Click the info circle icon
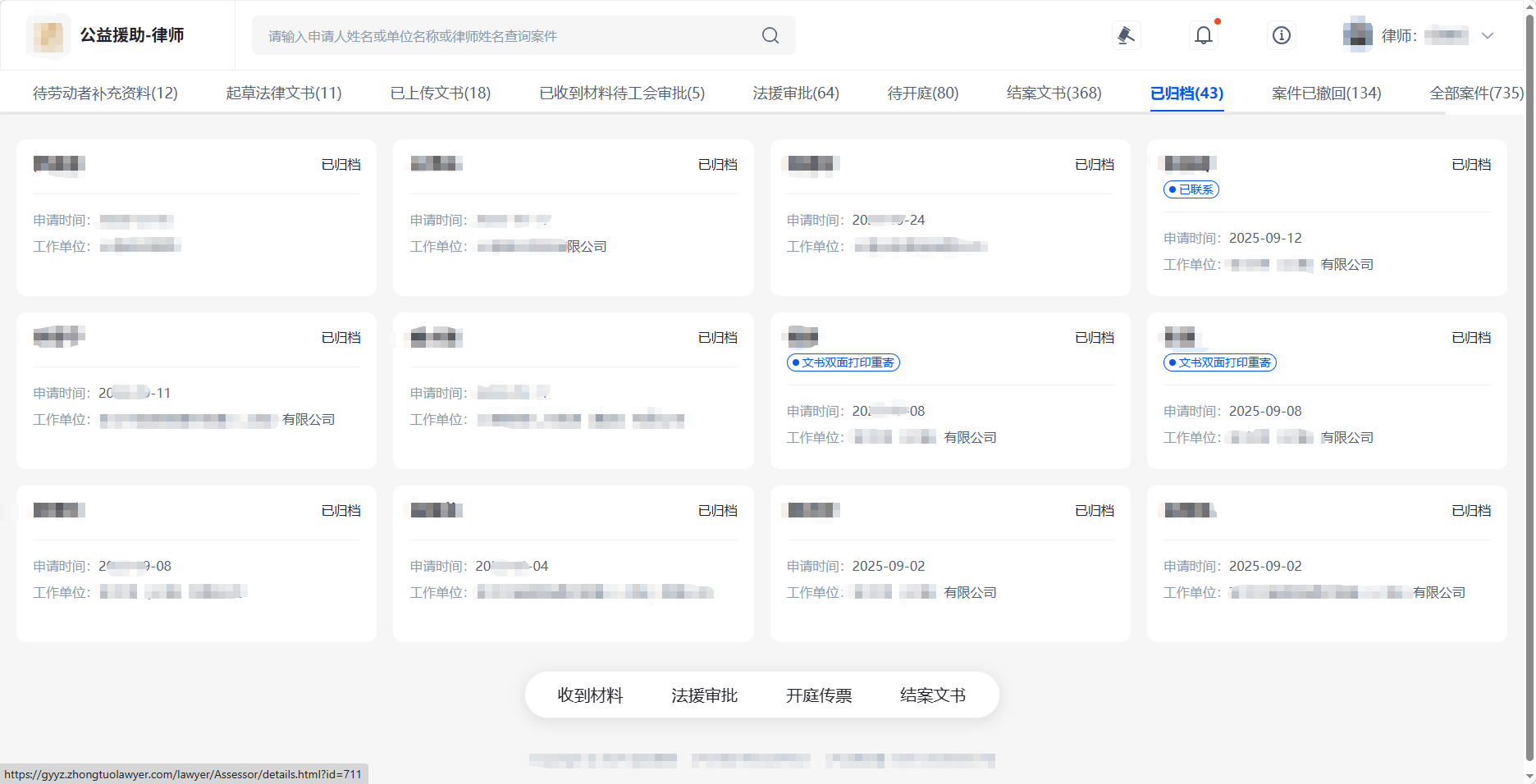This screenshot has width=1536, height=784. (1281, 35)
